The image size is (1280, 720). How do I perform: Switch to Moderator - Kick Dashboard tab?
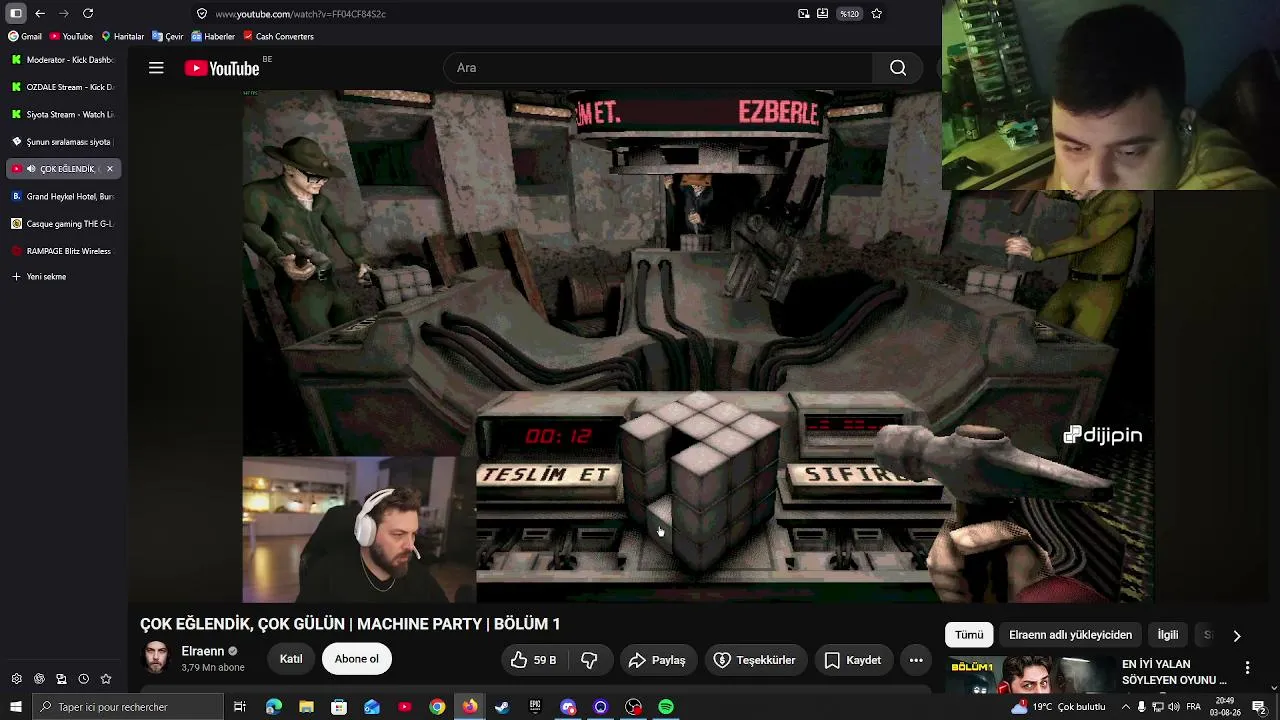(x=63, y=60)
